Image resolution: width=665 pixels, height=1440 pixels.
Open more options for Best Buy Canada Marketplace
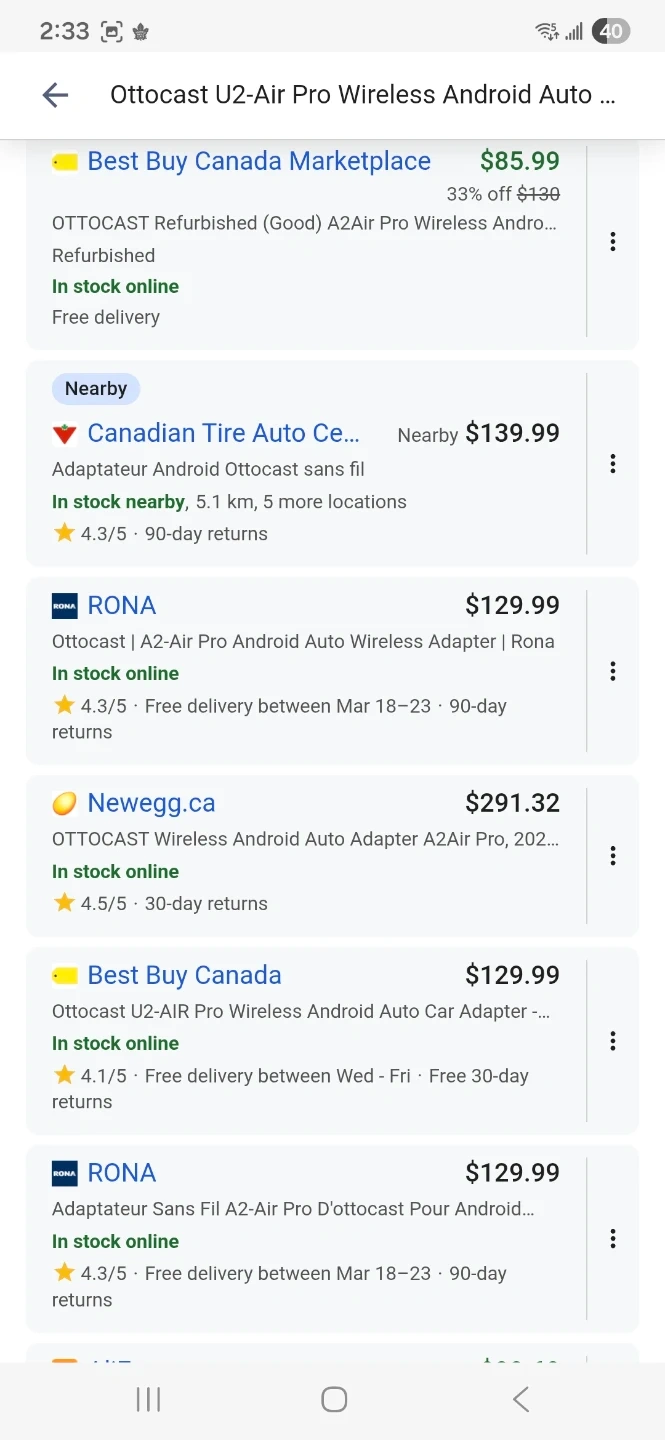click(x=612, y=242)
